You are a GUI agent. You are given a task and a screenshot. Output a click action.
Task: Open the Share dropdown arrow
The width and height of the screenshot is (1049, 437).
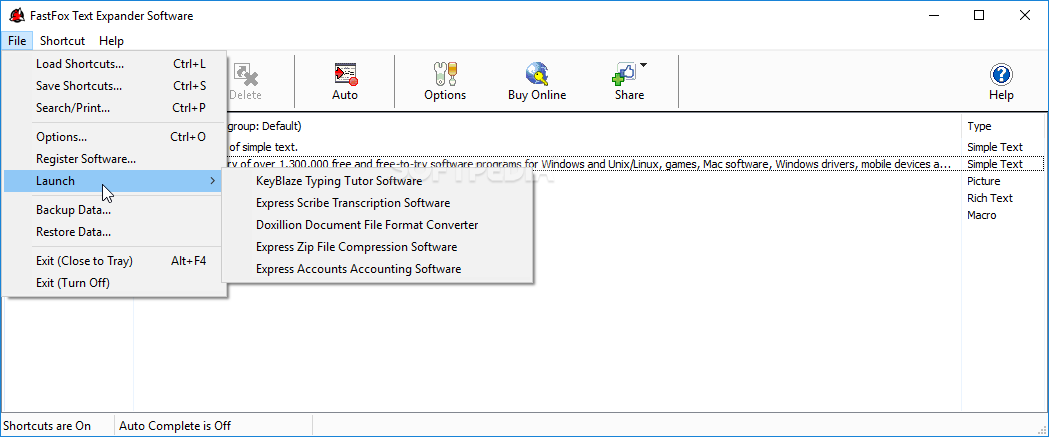pos(643,65)
